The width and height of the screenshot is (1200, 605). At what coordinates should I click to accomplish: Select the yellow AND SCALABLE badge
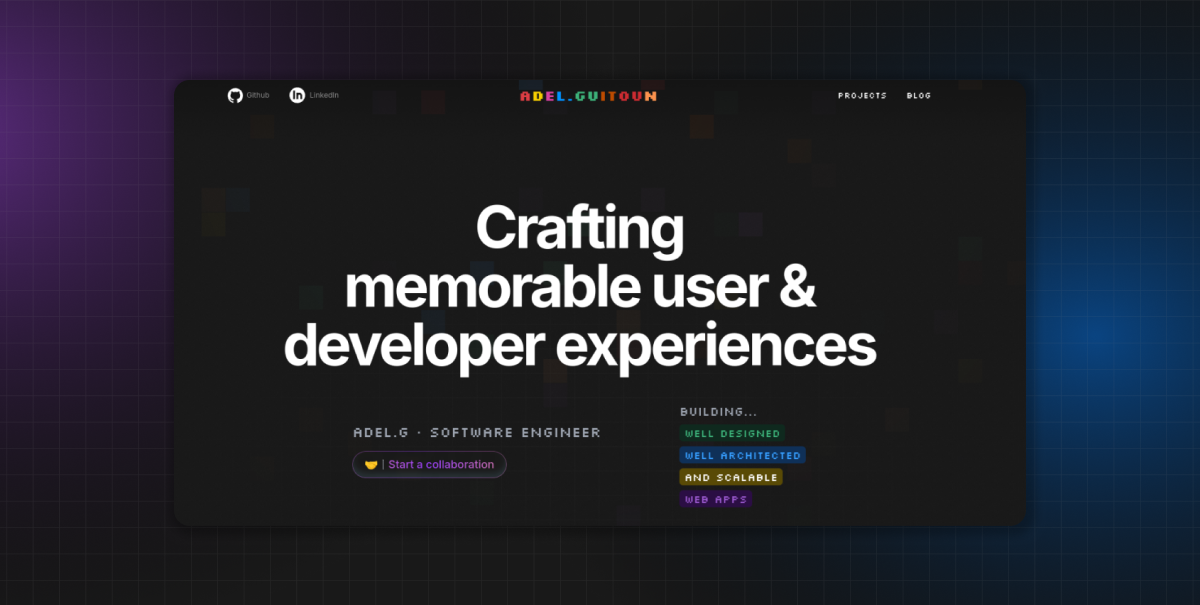tap(731, 477)
